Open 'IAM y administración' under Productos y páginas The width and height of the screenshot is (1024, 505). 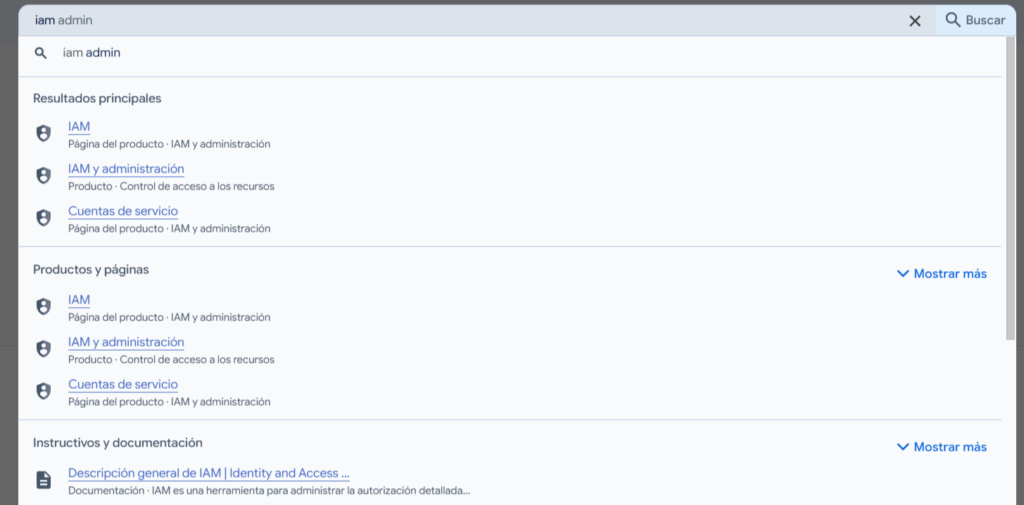click(x=126, y=342)
